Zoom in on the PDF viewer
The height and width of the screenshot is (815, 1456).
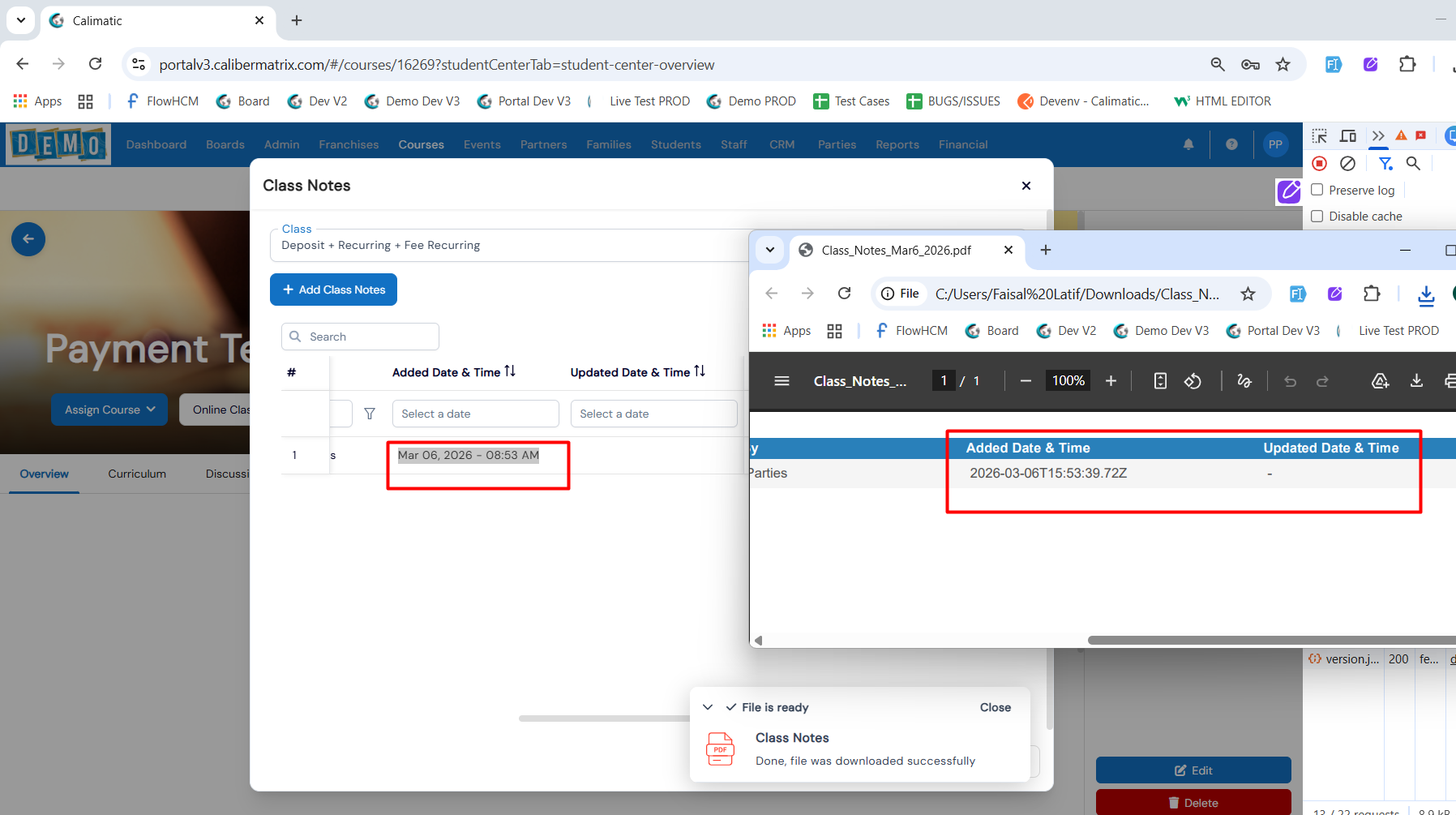pos(1111,381)
